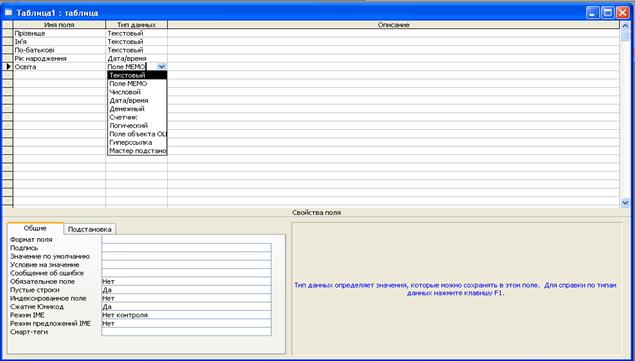Click the Имя поля column header
The image size is (635, 361).
pos(59,25)
